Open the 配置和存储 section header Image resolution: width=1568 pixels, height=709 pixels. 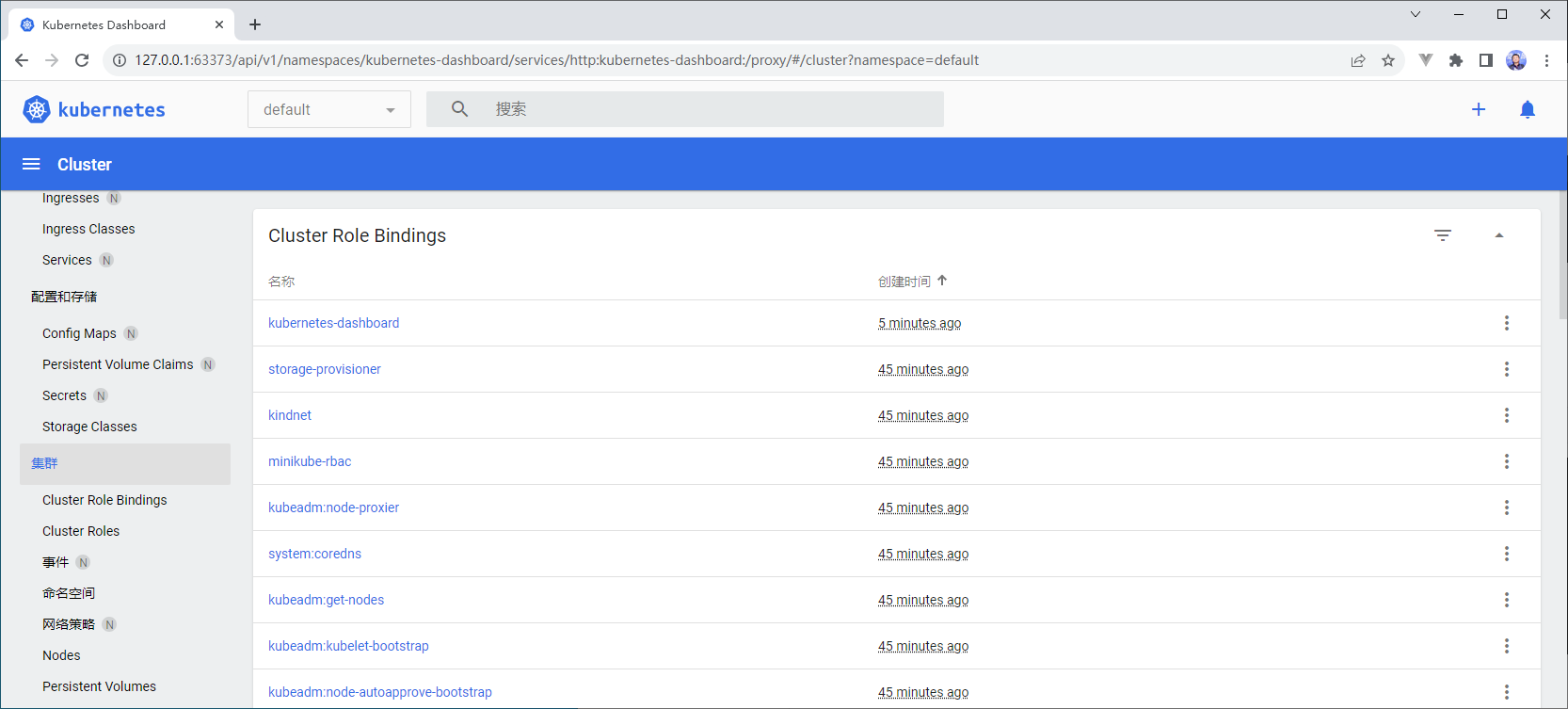(64, 297)
